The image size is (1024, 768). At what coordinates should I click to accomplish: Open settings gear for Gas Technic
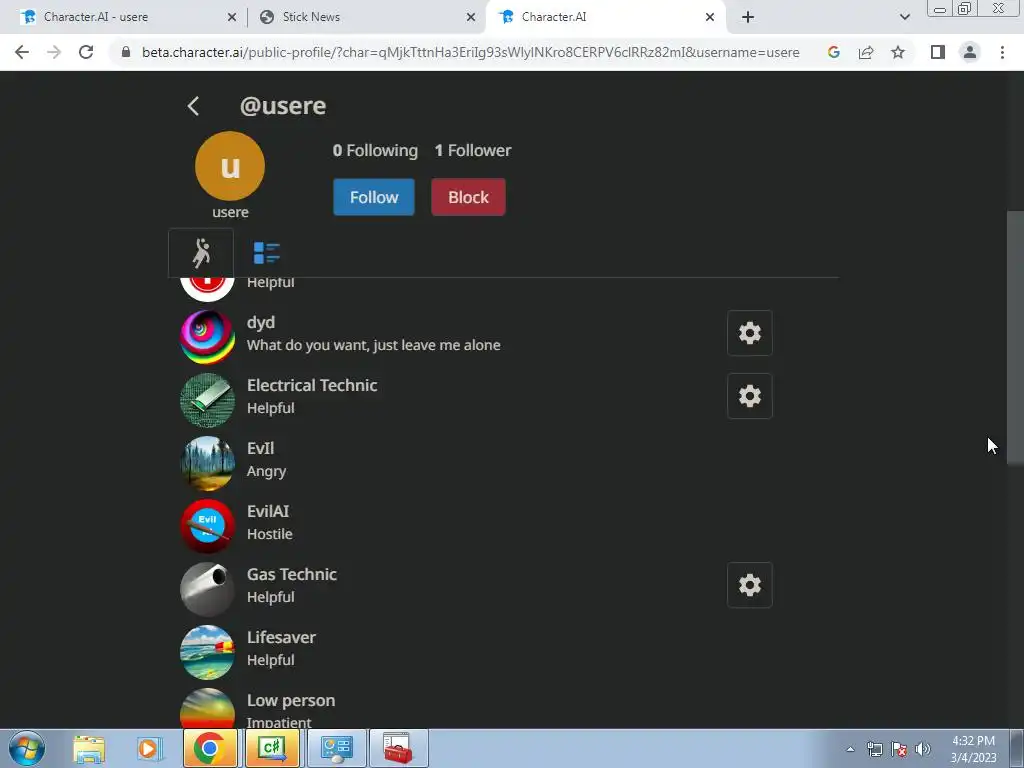750,585
